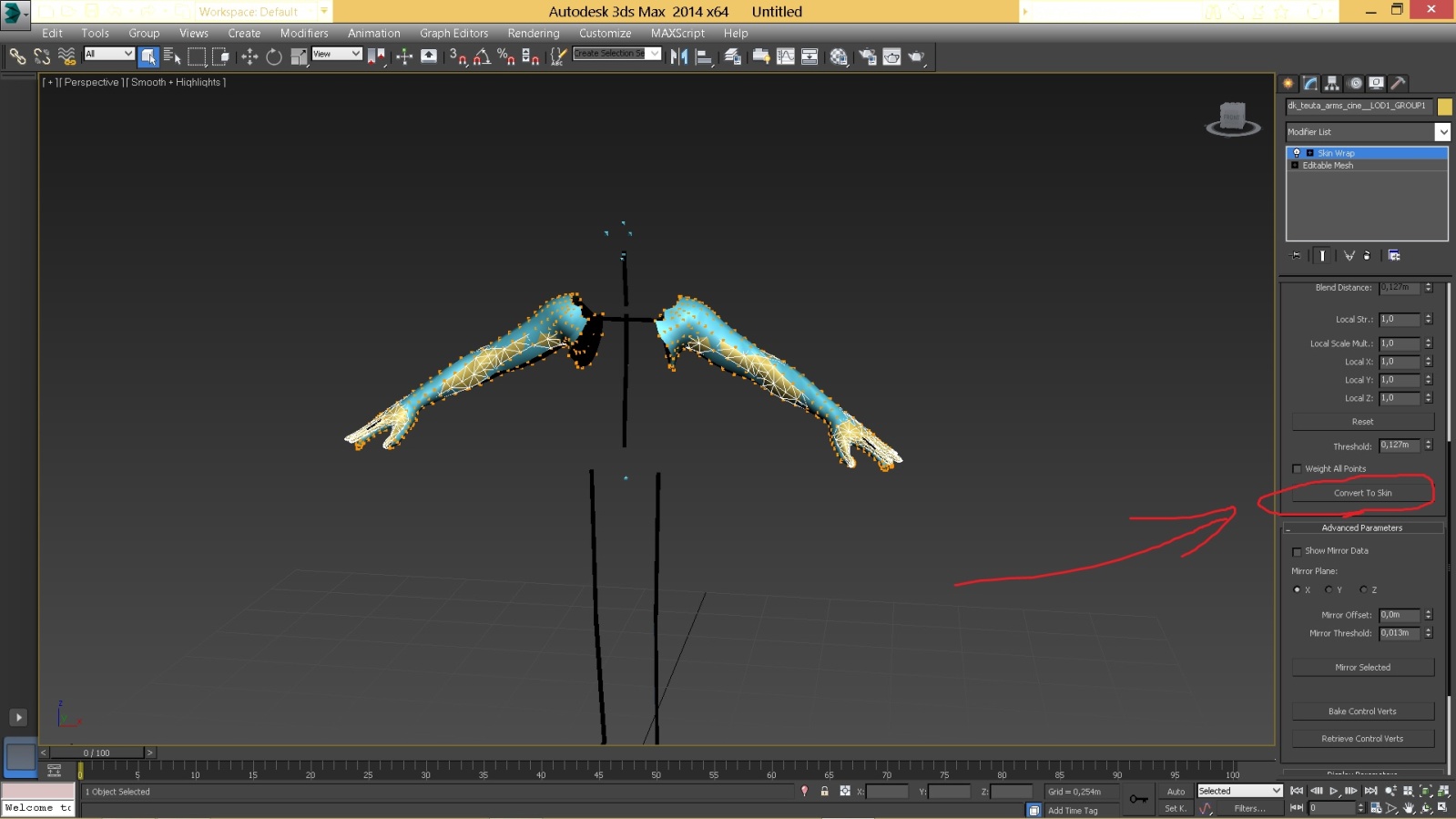Click the Align tool icon
The width and height of the screenshot is (1456, 819).
click(x=704, y=56)
